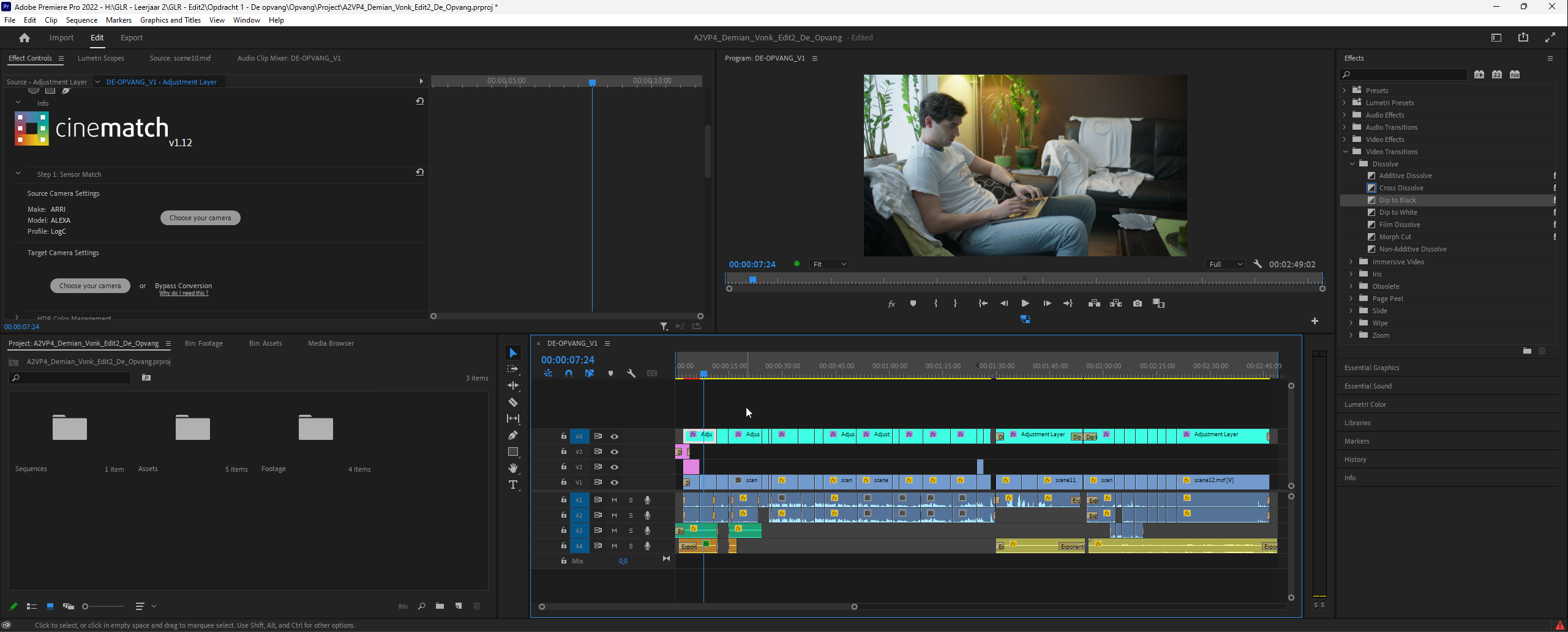Click the 'Why do I need this?' link
1568x632 pixels.
point(184,294)
